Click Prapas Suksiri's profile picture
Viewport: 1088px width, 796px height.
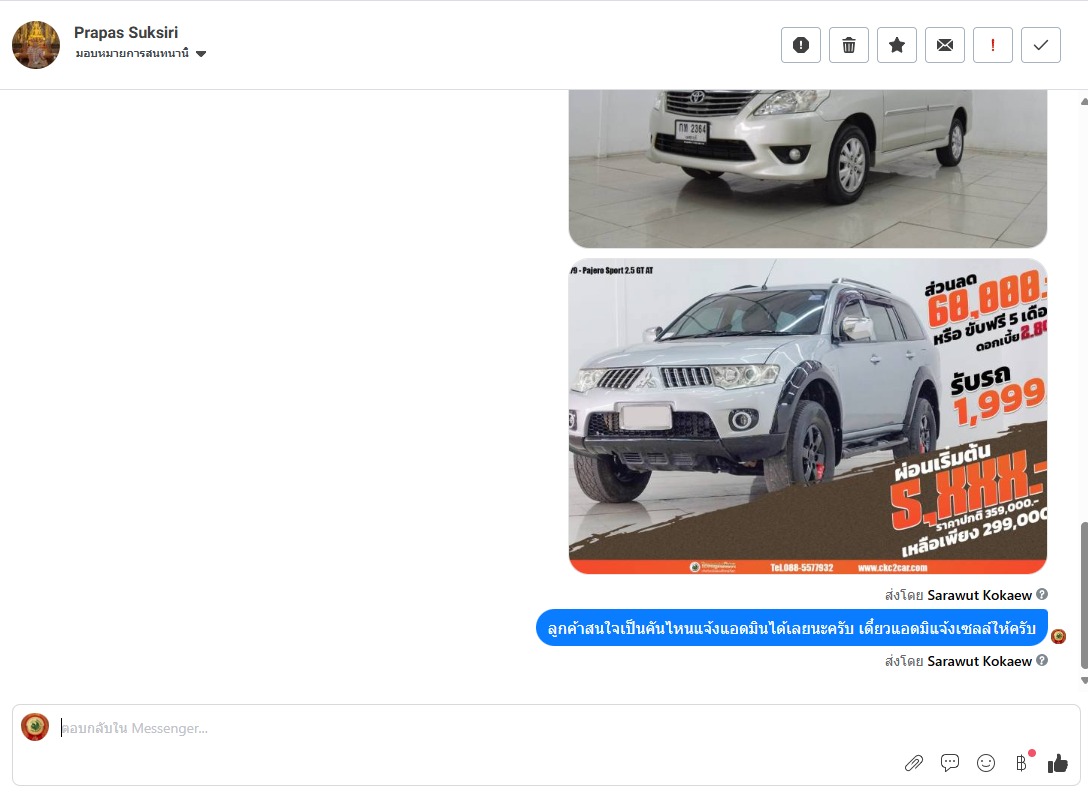pos(36,45)
